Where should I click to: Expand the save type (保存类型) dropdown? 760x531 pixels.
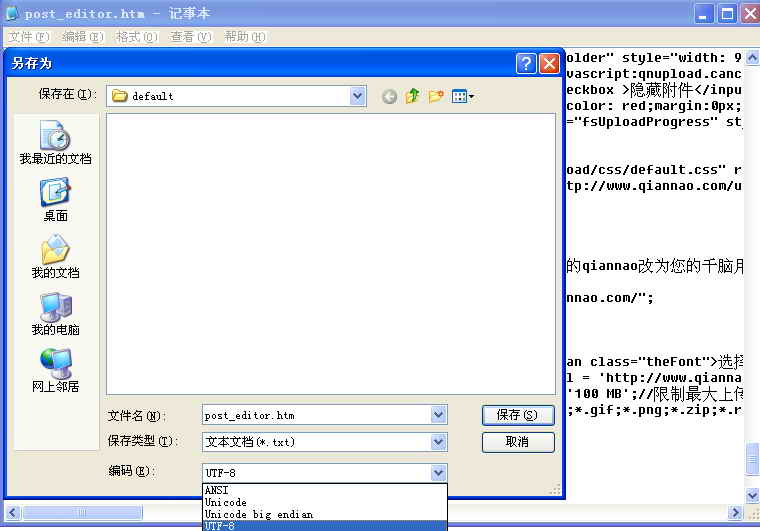(x=438, y=442)
